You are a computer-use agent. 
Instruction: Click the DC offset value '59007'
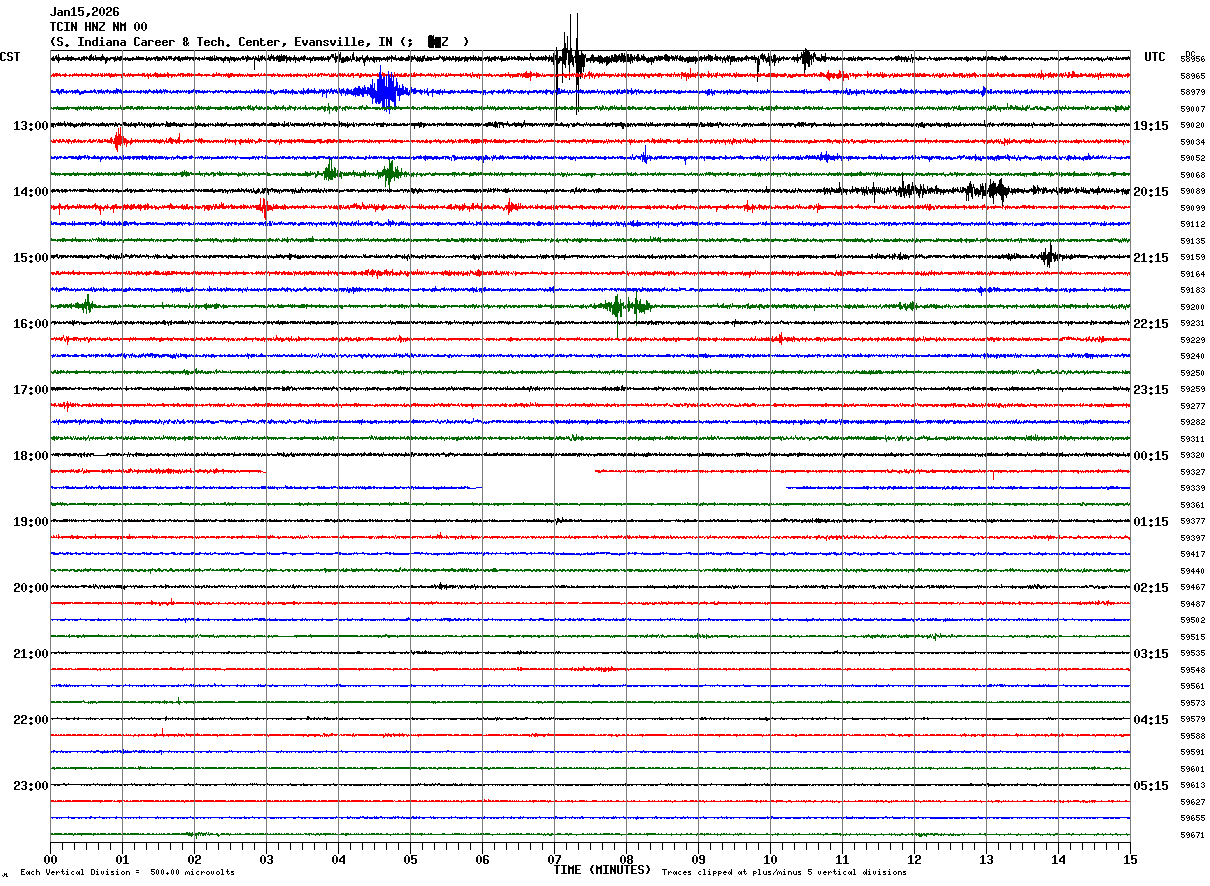point(1192,109)
